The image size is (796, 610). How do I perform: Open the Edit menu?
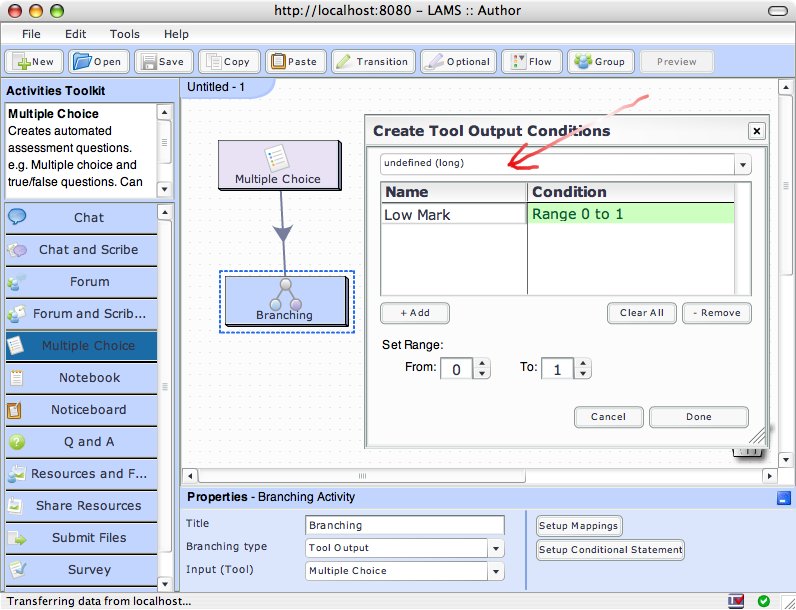coord(76,34)
